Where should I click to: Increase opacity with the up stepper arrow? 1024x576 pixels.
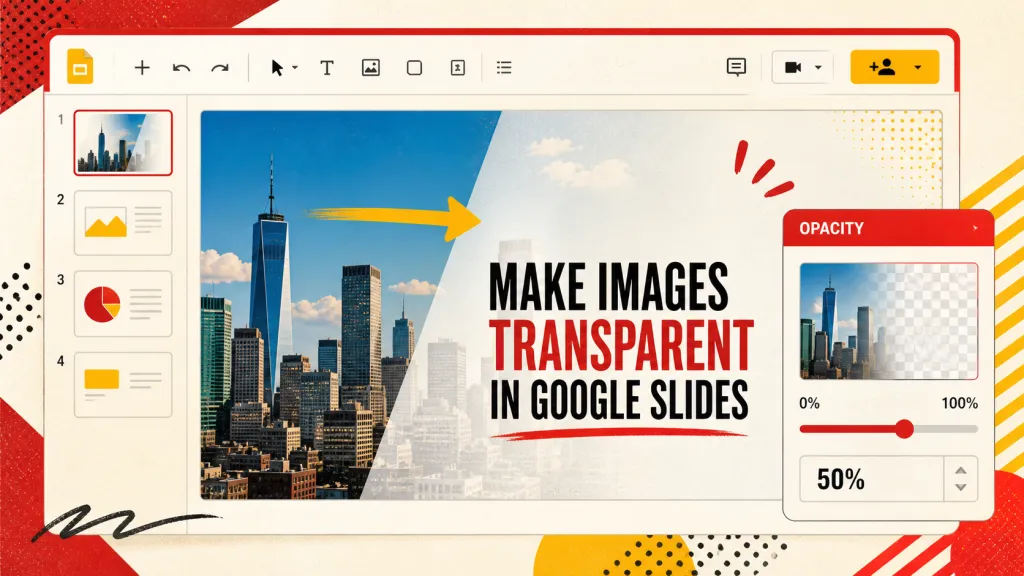pos(961,470)
